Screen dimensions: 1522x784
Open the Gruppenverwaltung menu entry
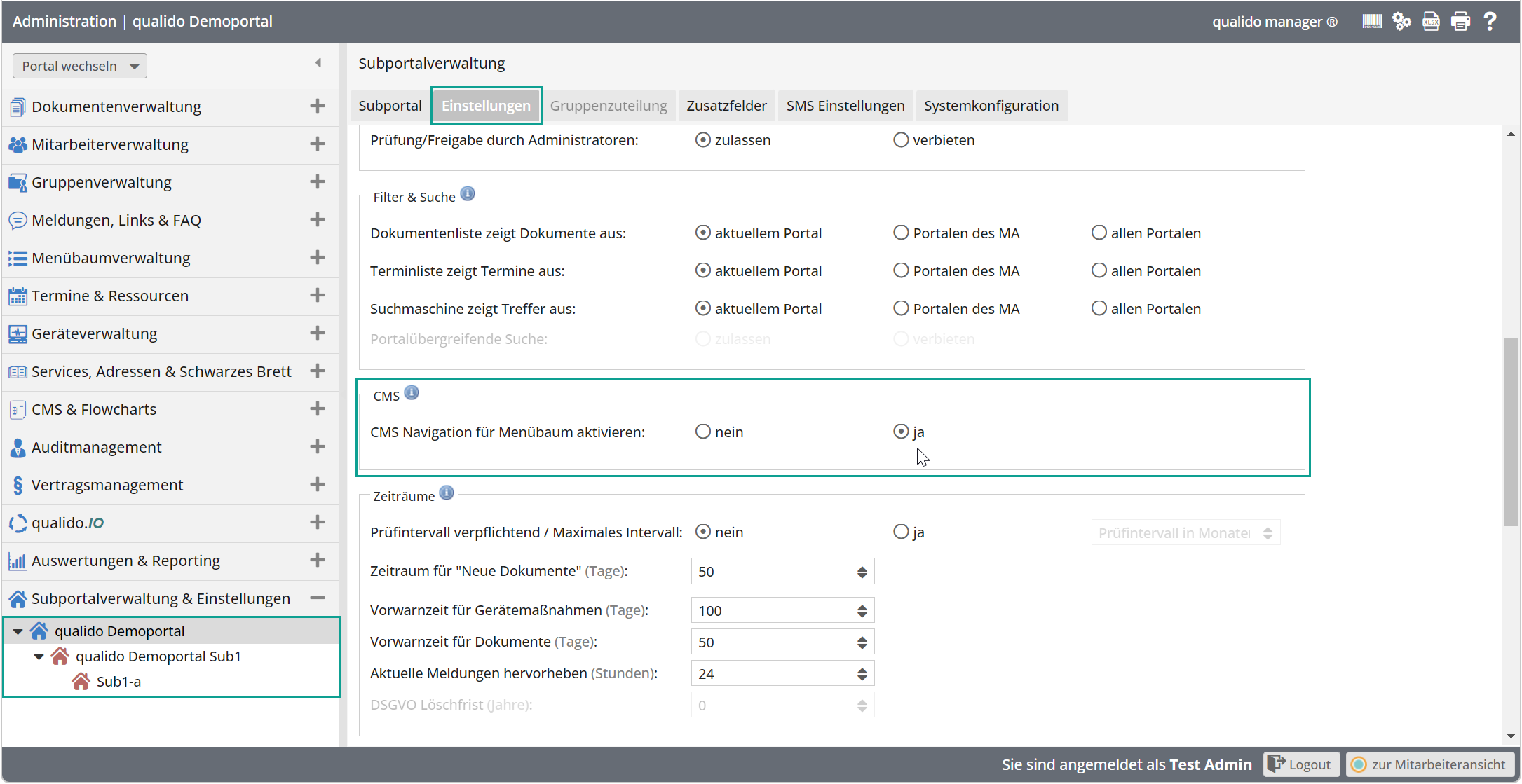[102, 182]
